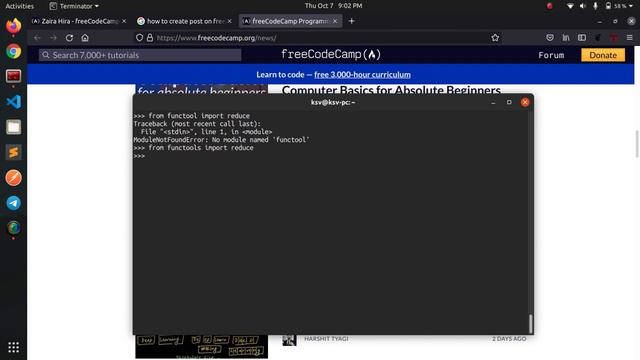
Task: Toggle the Firefox sidebar view
Action: point(582,38)
